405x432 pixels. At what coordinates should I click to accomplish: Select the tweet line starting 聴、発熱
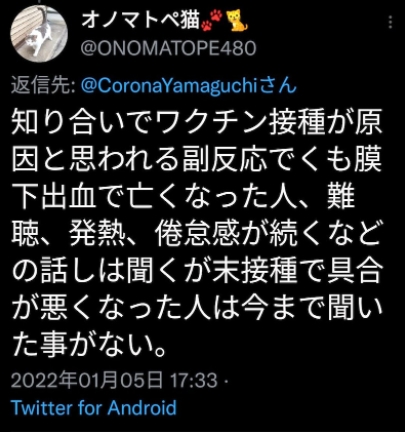point(197,234)
